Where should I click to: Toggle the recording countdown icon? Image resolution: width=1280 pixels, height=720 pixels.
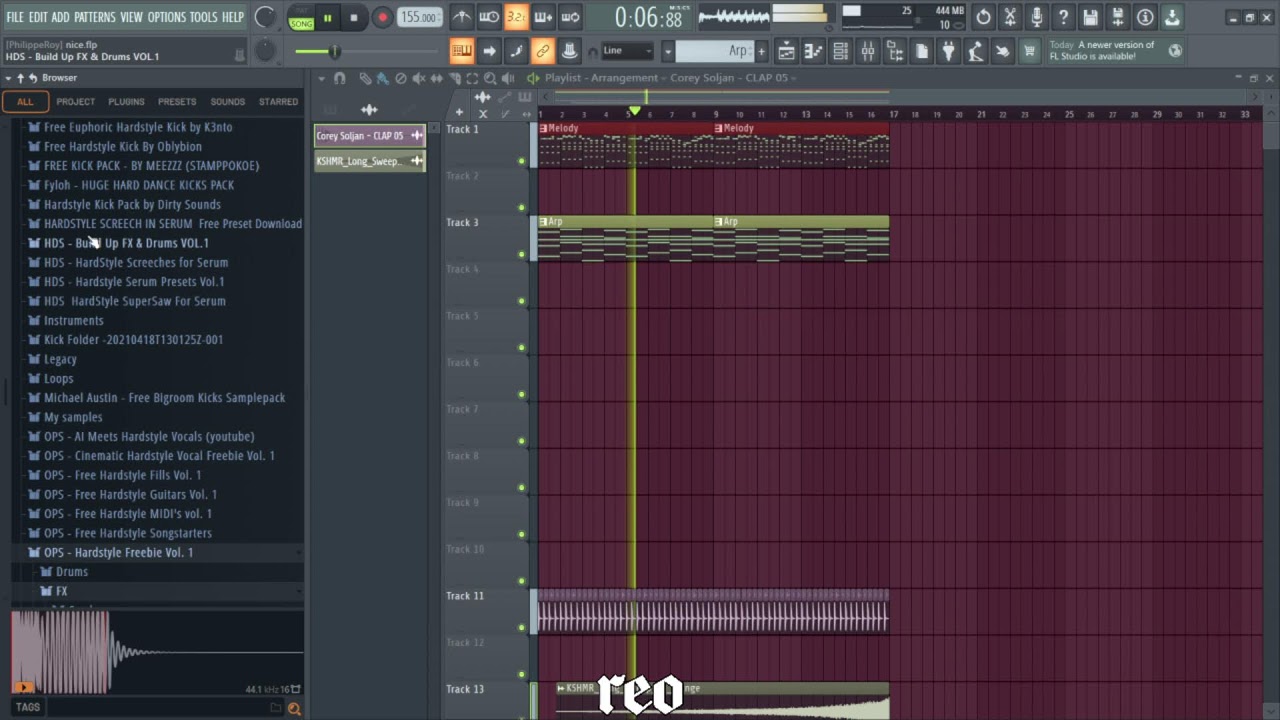(516, 17)
